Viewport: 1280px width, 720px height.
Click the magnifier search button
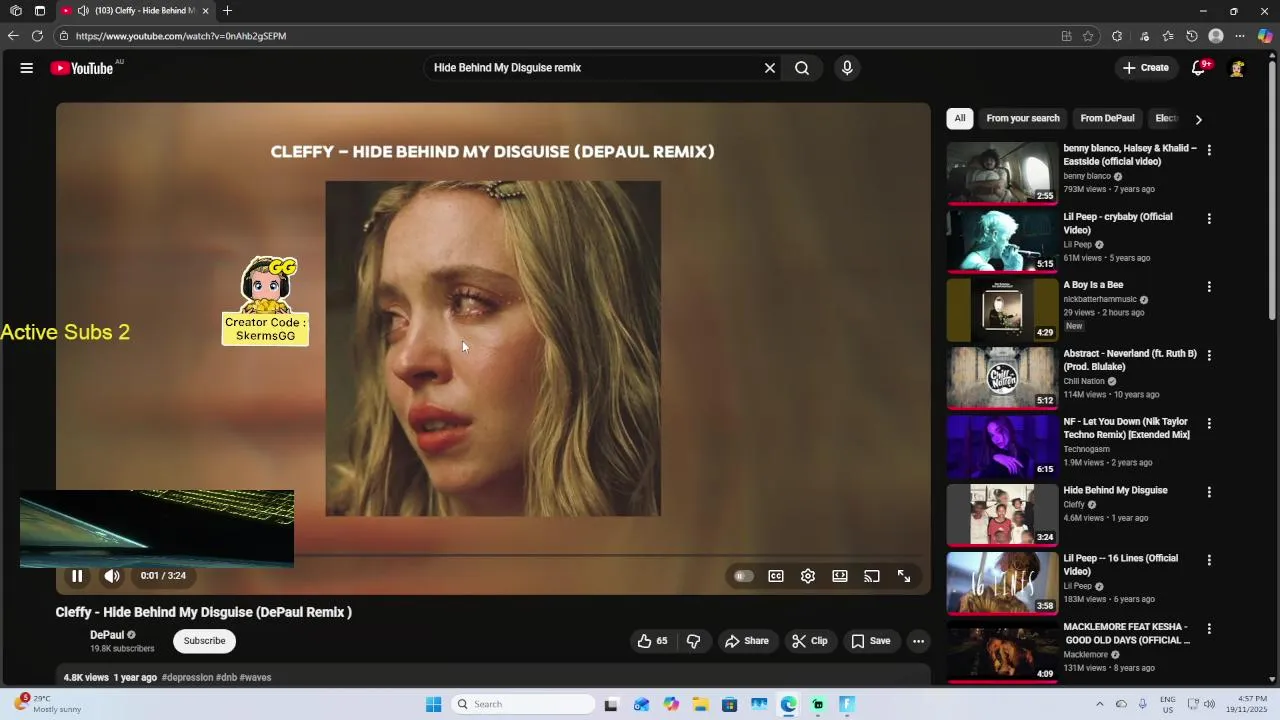tap(802, 68)
